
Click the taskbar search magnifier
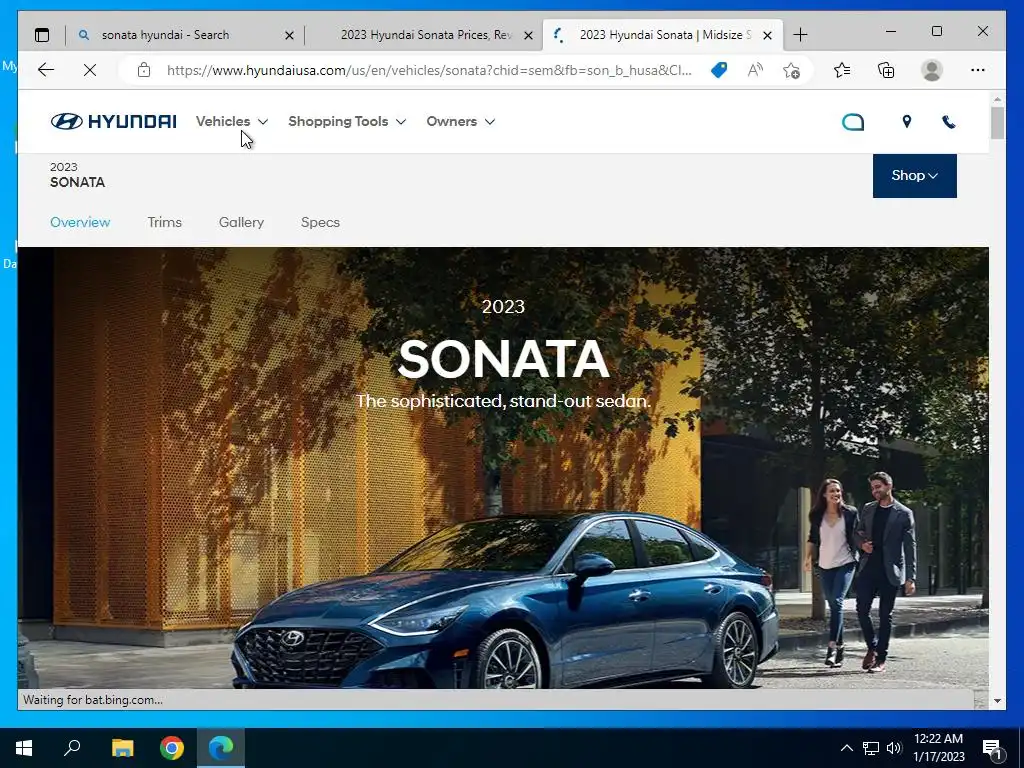(x=72, y=748)
